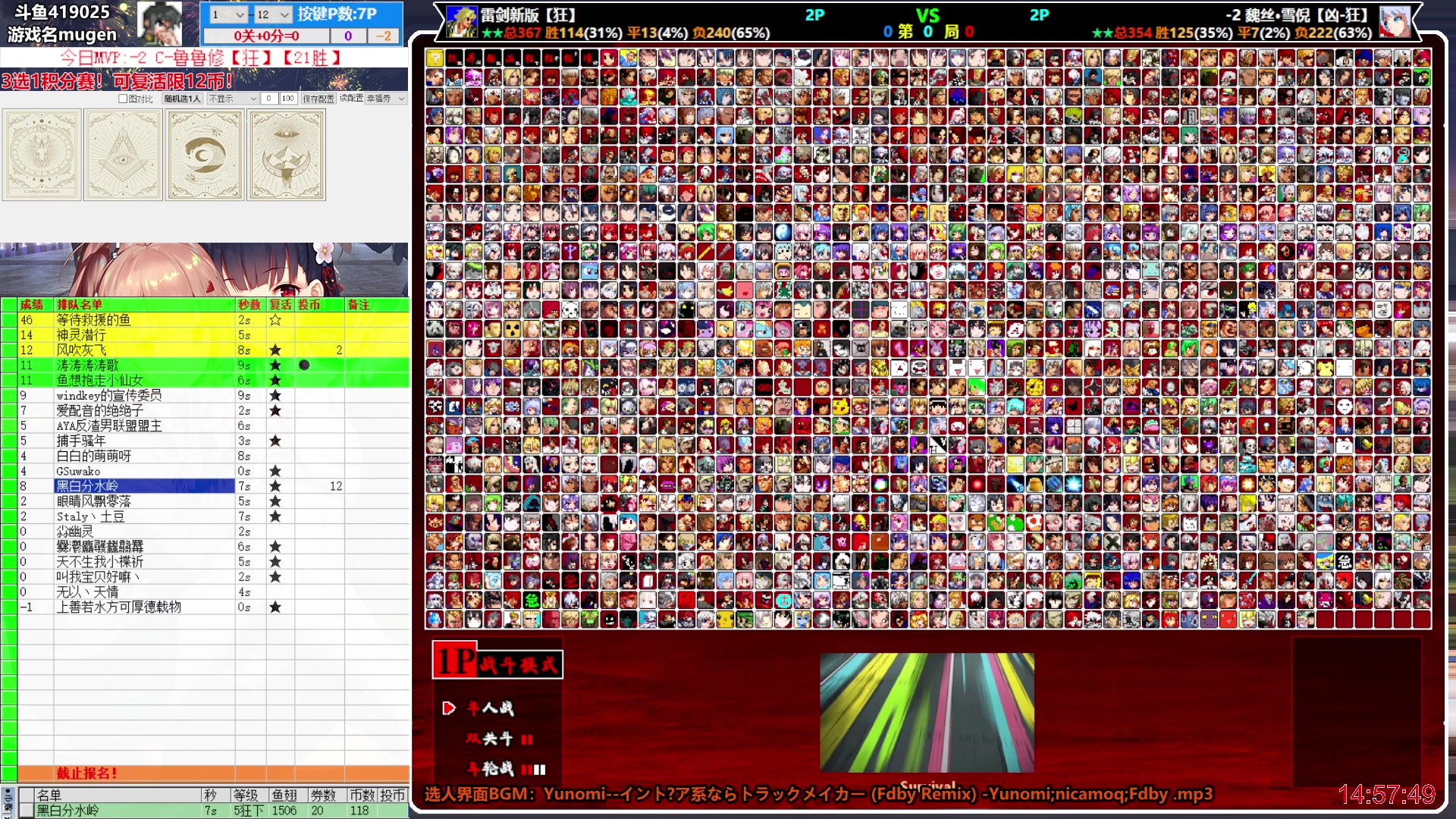Click the 保存配置 button
The height and width of the screenshot is (819, 1456).
pos(318,99)
